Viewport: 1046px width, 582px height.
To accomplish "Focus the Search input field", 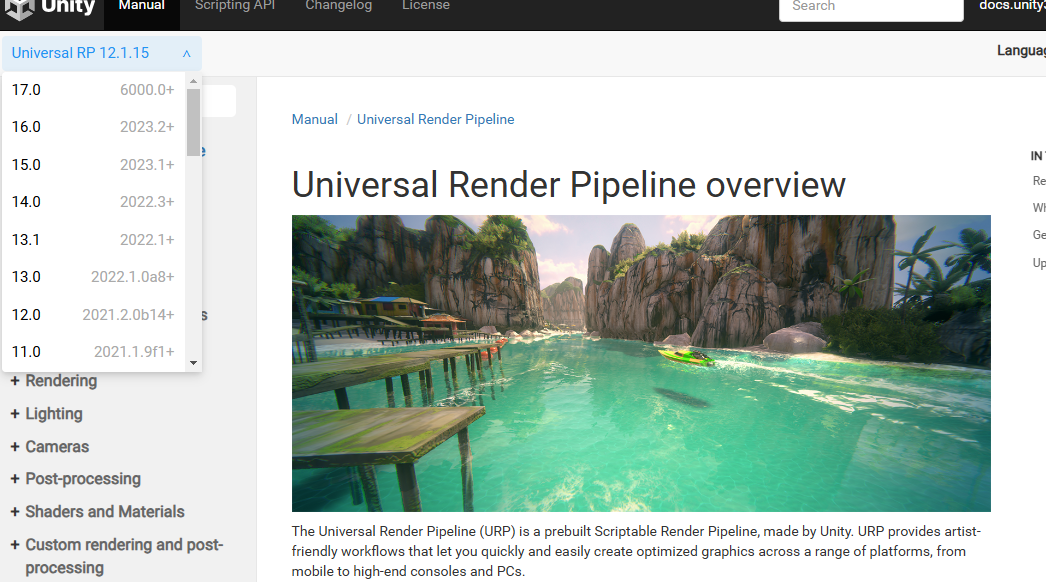I will coord(871,8).
